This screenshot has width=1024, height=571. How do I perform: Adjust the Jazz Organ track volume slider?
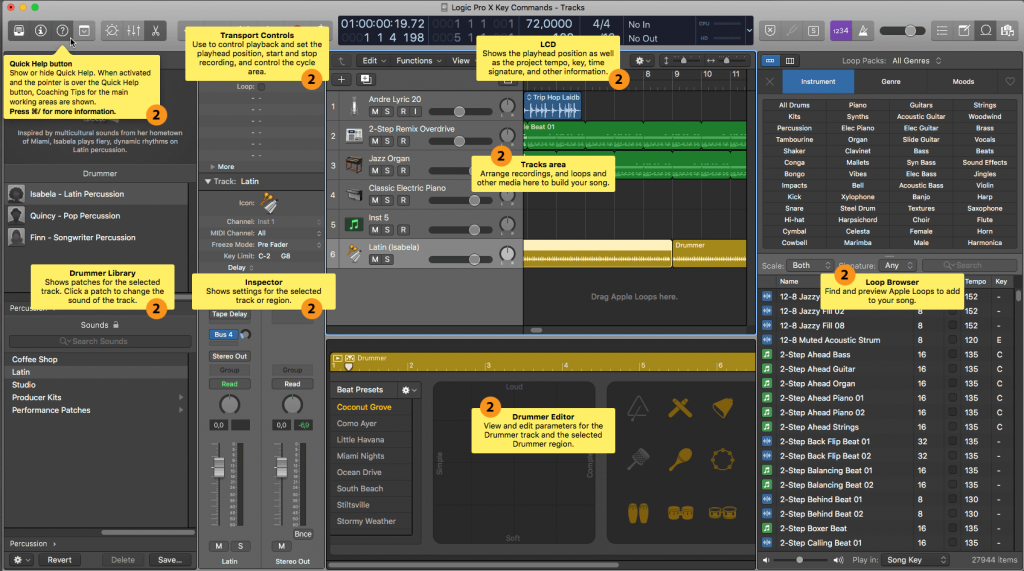point(461,171)
